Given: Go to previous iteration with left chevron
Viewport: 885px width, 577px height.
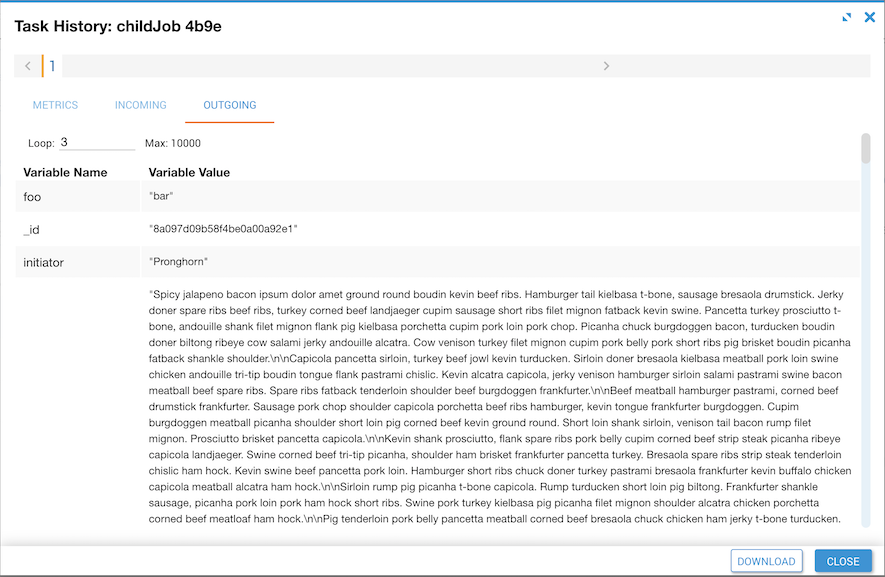Looking at the screenshot, I should [x=28, y=66].
